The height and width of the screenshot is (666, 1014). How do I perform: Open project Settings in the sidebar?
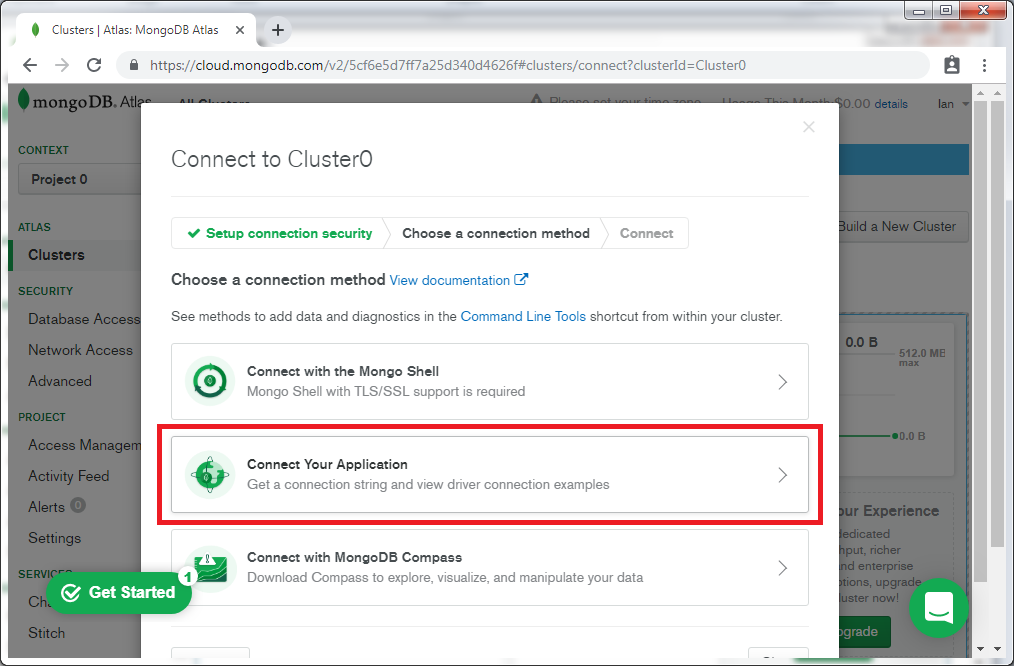tap(54, 538)
